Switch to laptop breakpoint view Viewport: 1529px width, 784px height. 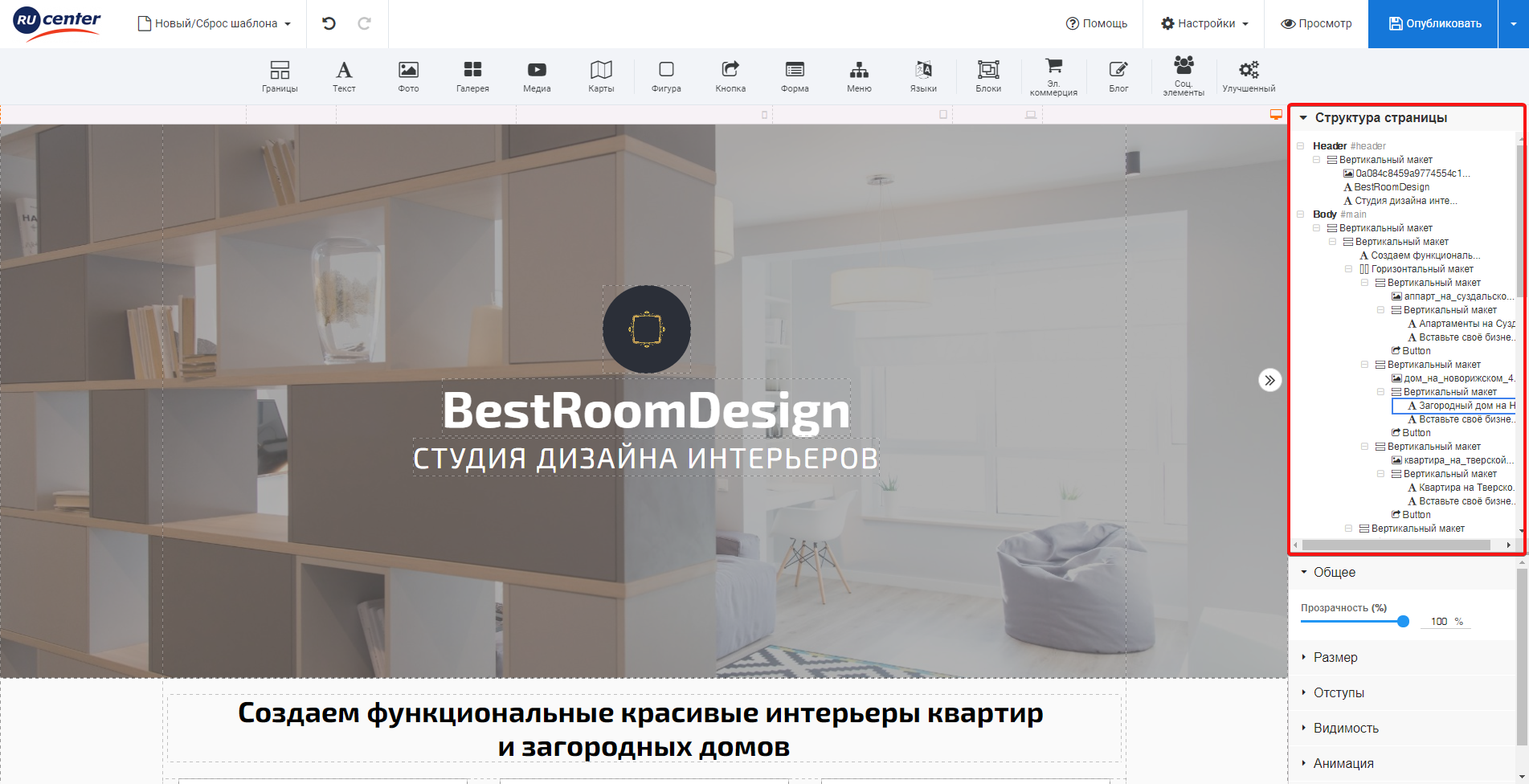click(x=1031, y=115)
